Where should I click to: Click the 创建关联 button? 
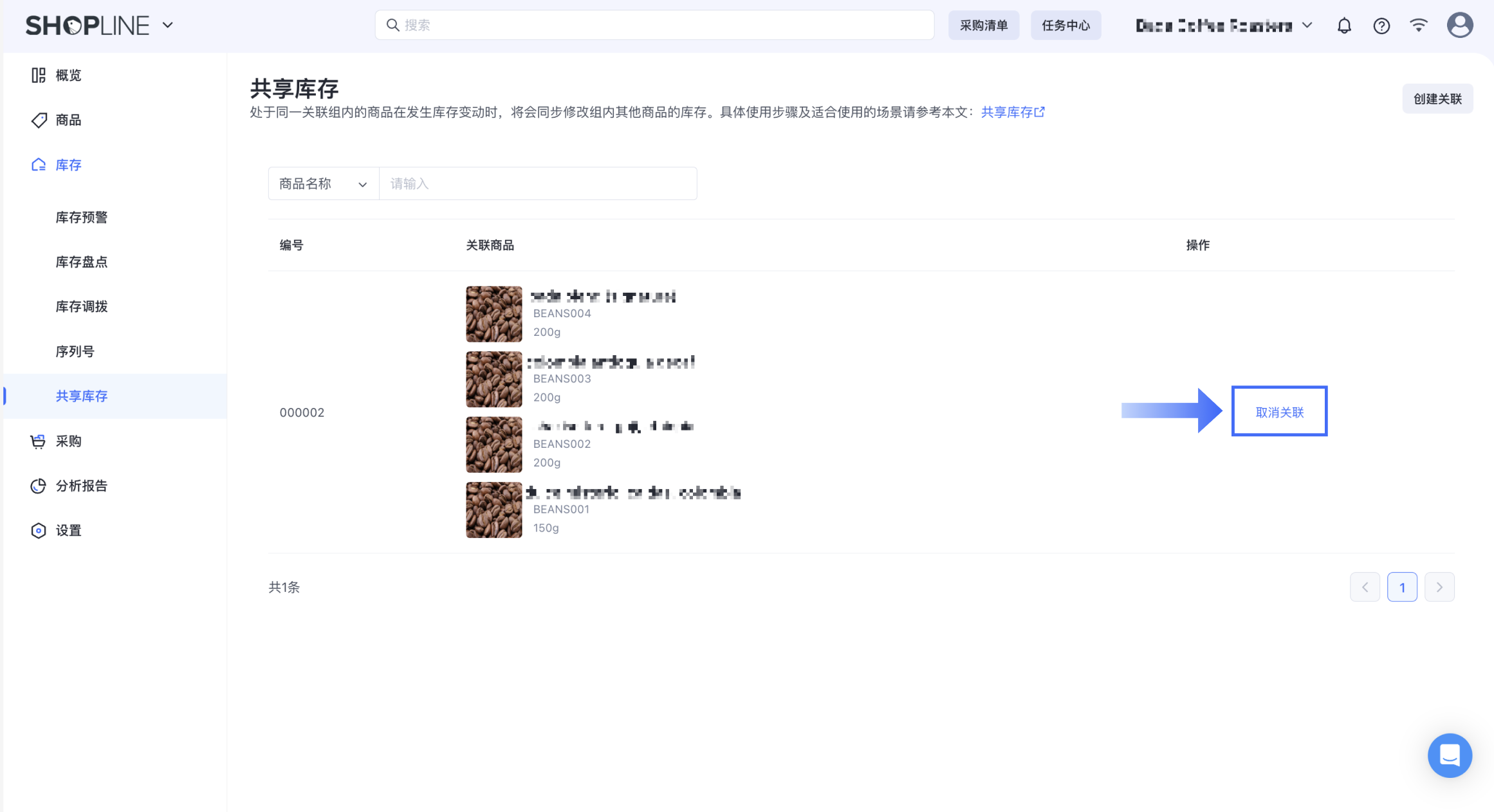coord(1437,98)
